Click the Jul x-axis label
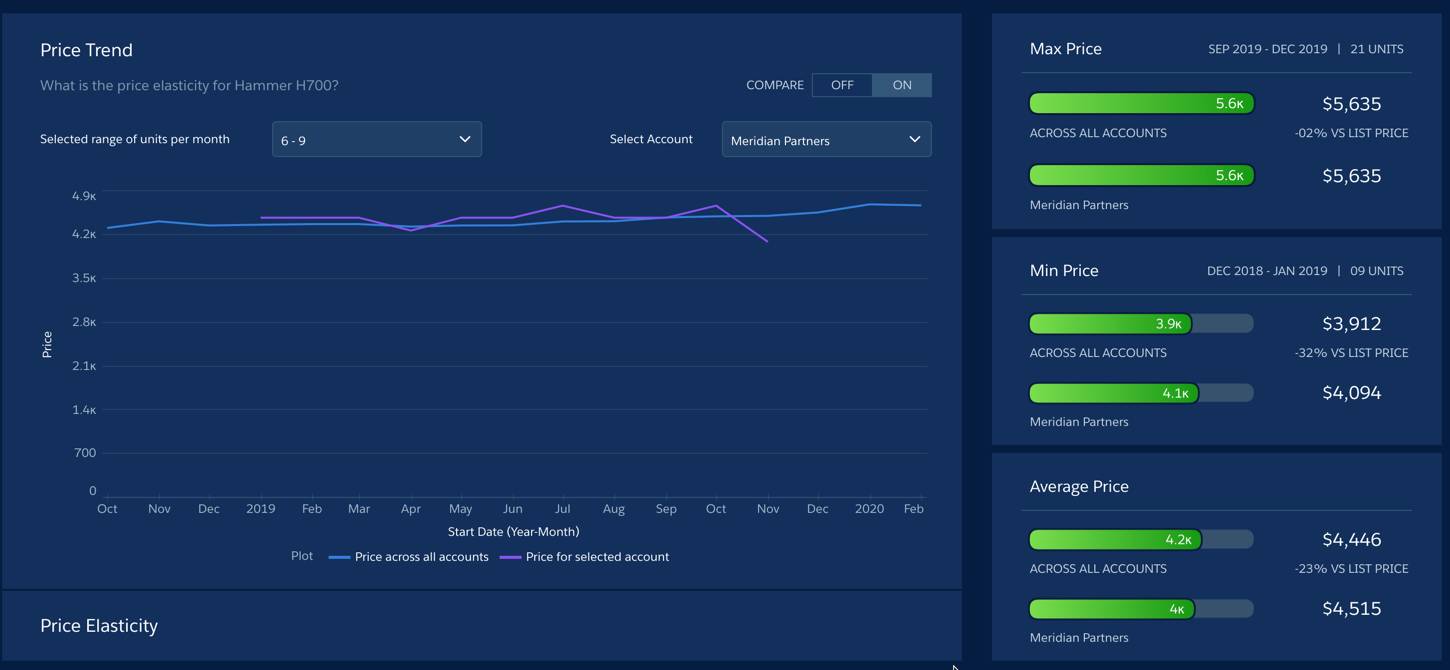Screen dimensions: 1450x670 (562, 509)
